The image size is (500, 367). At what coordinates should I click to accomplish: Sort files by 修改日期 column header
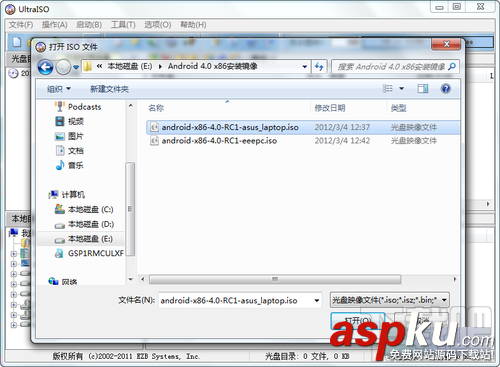[330, 108]
